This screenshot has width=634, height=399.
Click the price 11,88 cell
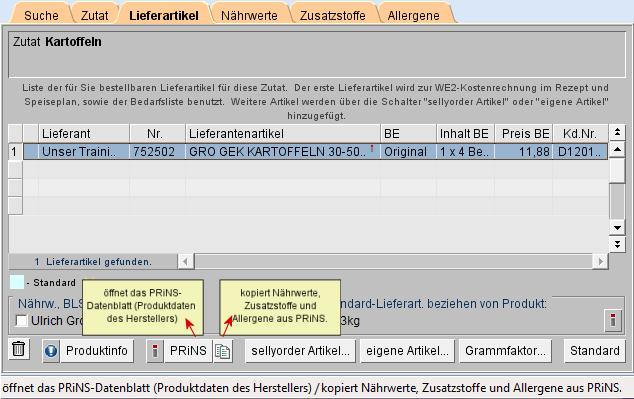[x=524, y=152]
